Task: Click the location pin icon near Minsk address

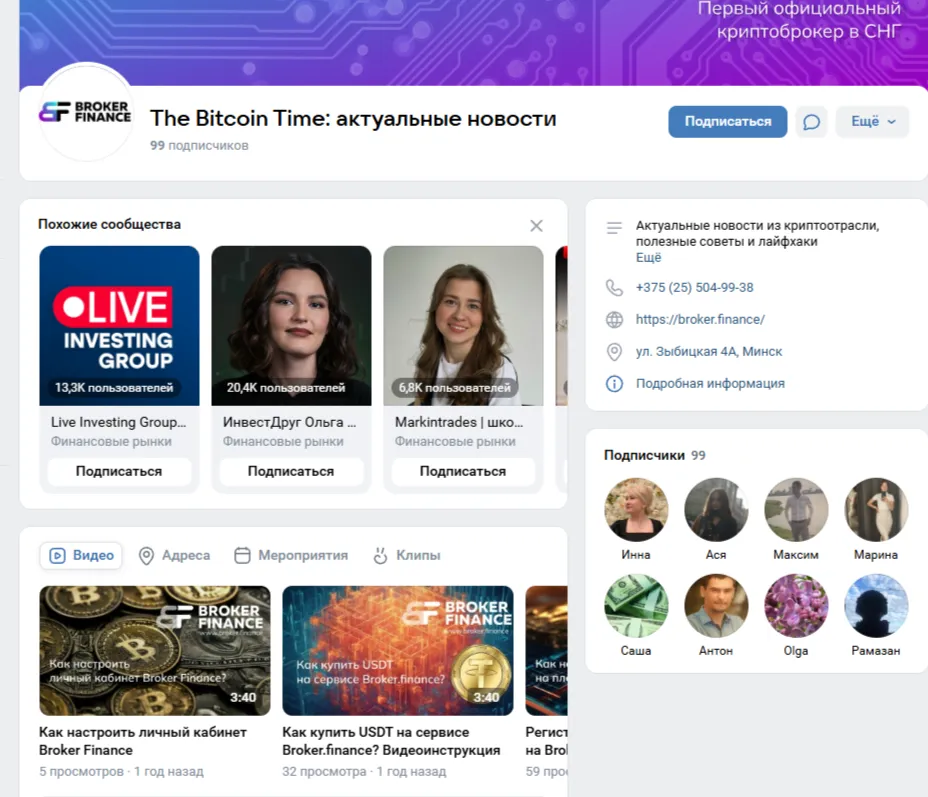Action: (614, 352)
